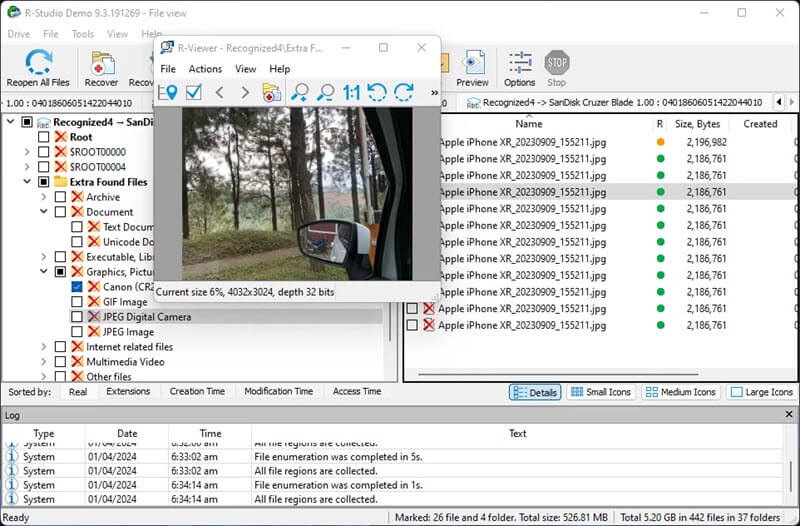Collapse the Recognized4 root node
The height and width of the screenshot is (526, 800).
[10, 122]
